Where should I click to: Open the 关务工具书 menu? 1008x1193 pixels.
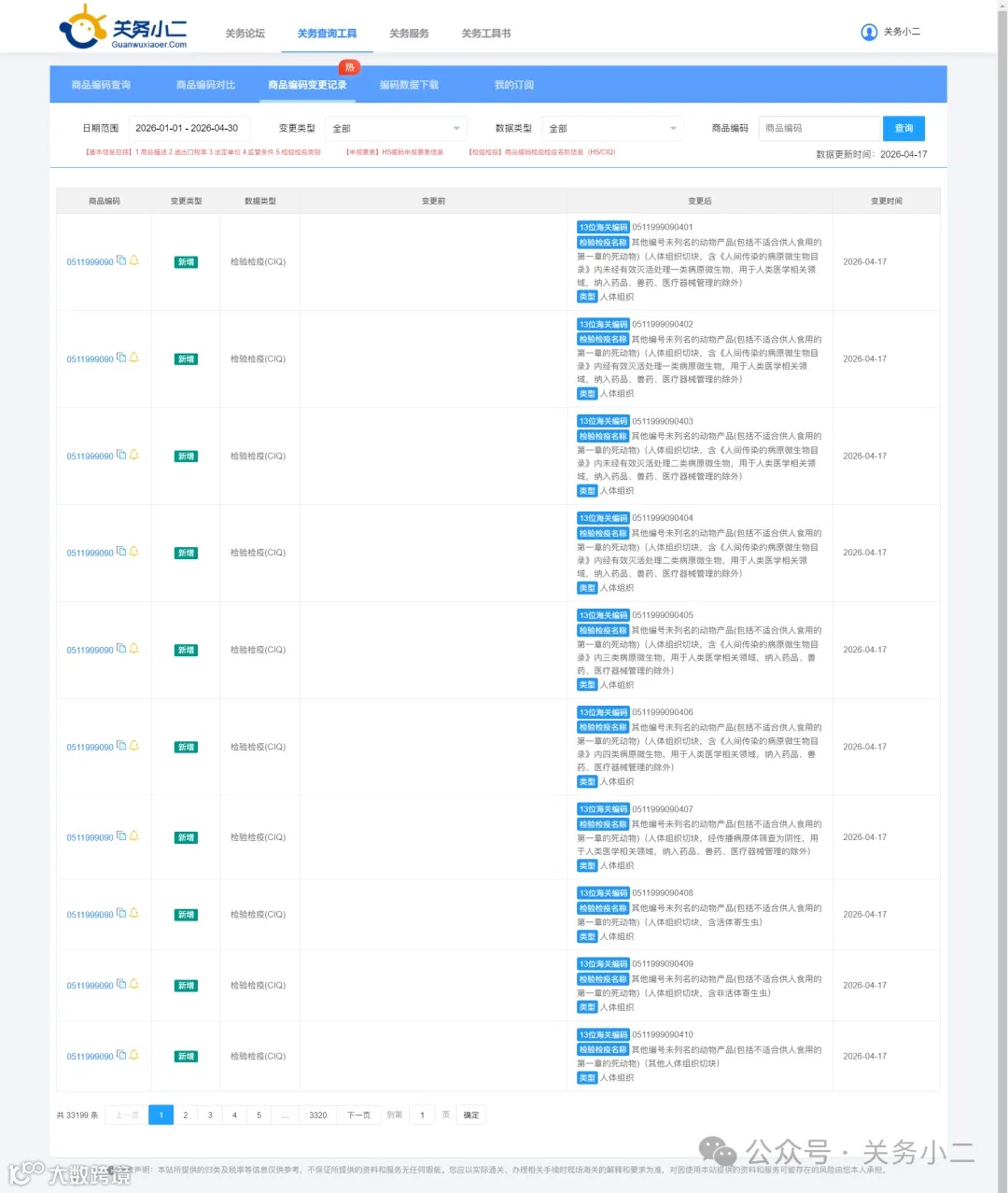[486, 33]
